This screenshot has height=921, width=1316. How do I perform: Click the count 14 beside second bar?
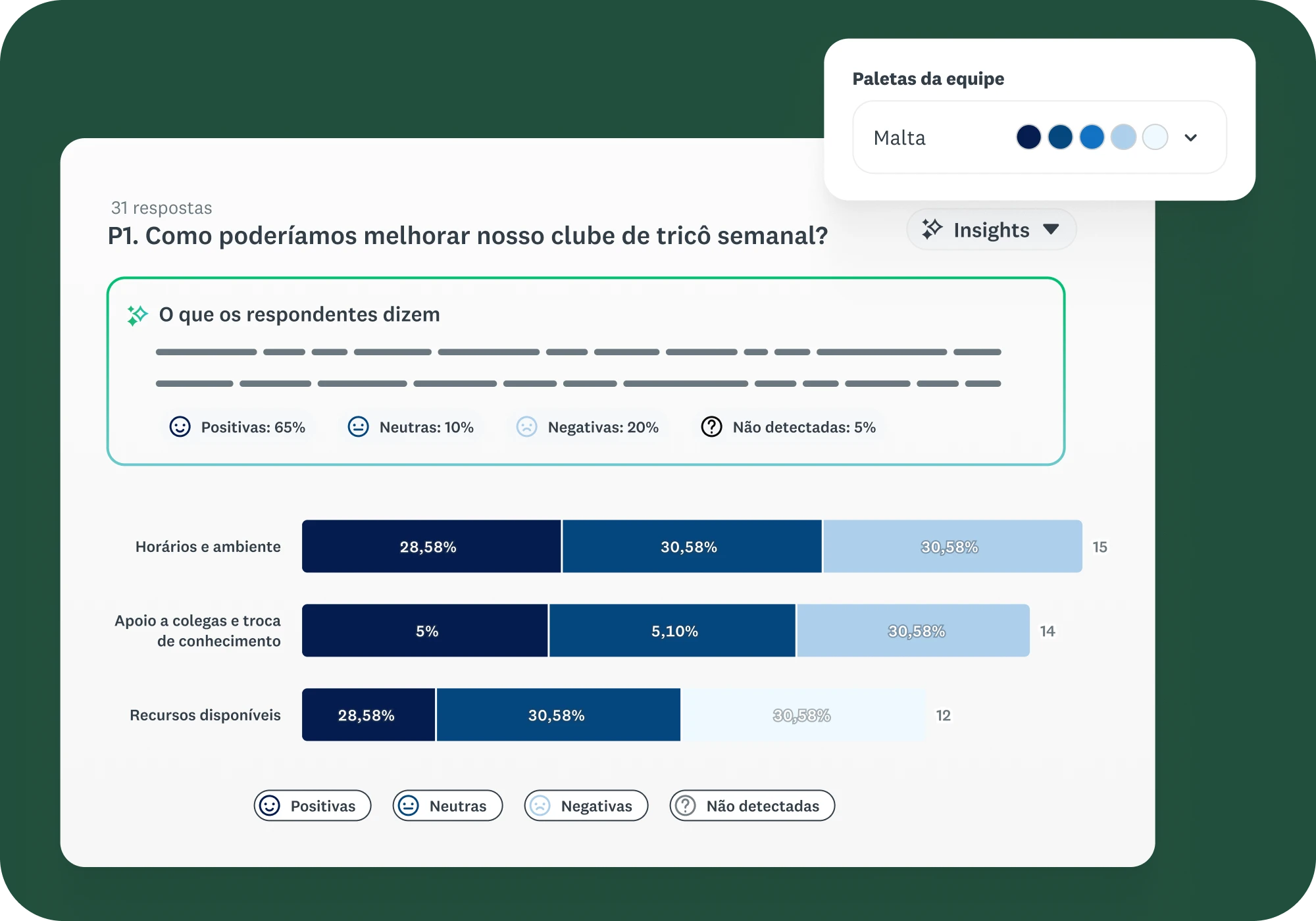tap(1048, 631)
